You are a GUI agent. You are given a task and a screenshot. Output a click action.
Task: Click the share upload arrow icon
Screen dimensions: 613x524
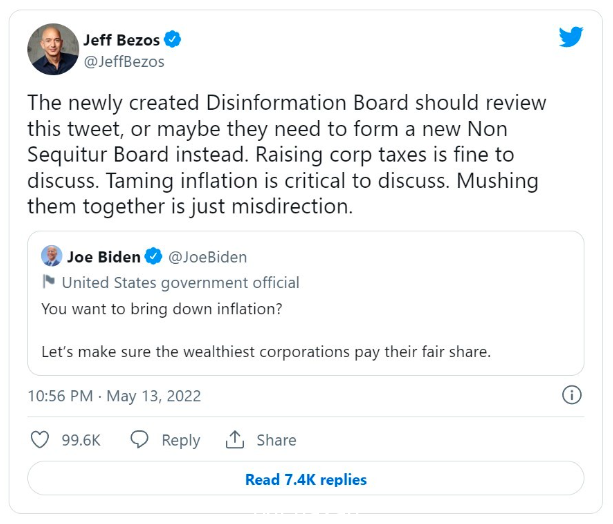click(x=235, y=439)
